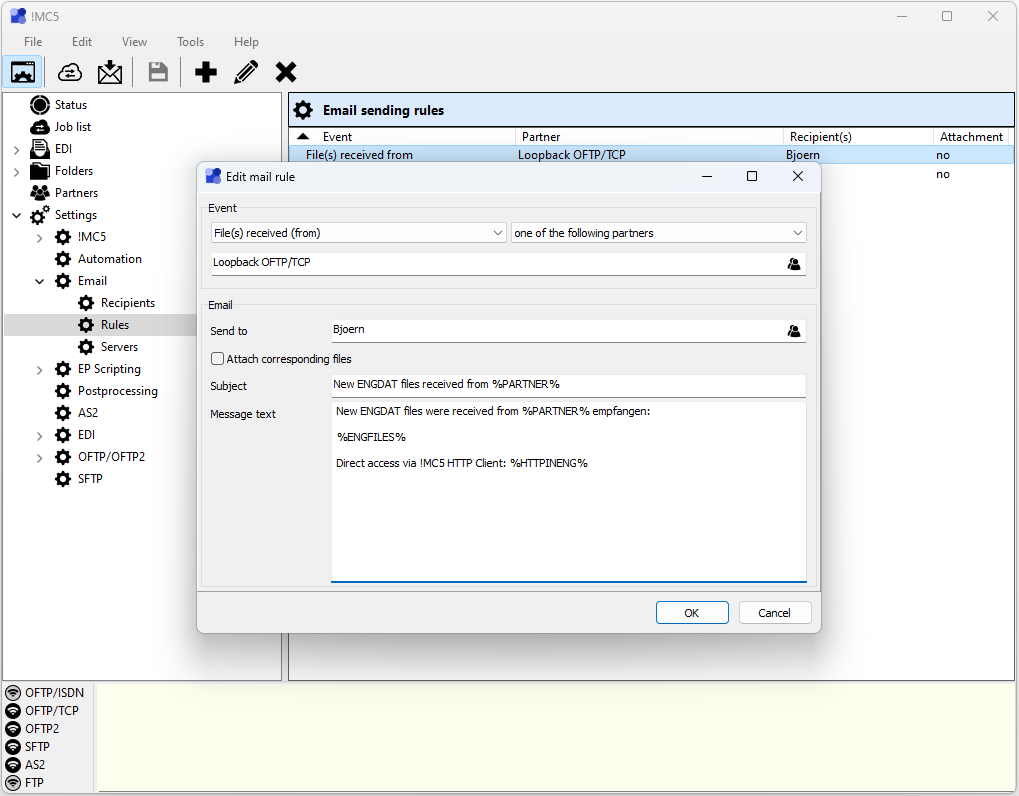1019x796 pixels.
Task: Open the Recipients settings node
Action: [x=127, y=303]
